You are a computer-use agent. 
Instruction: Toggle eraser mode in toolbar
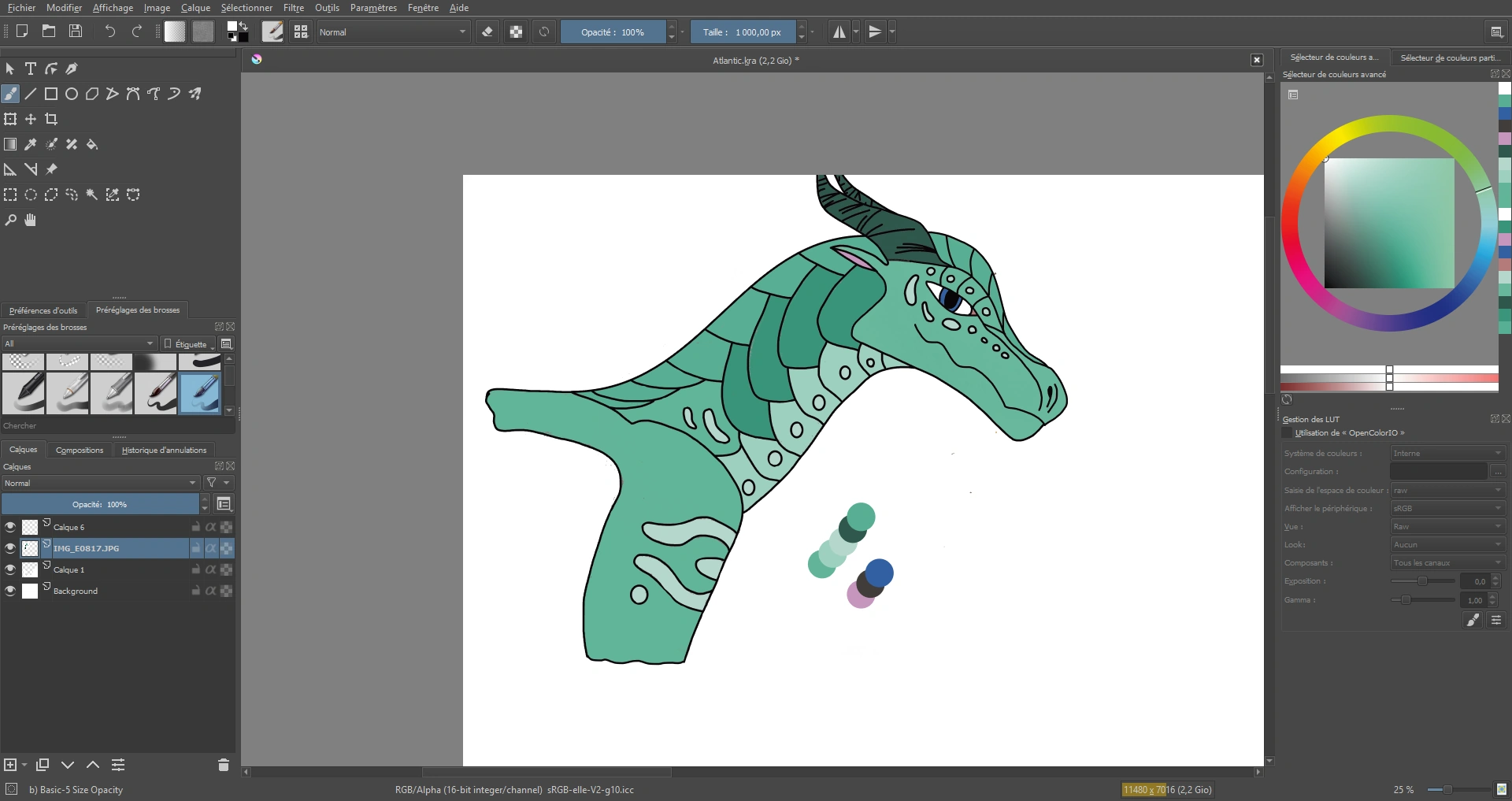[x=487, y=32]
